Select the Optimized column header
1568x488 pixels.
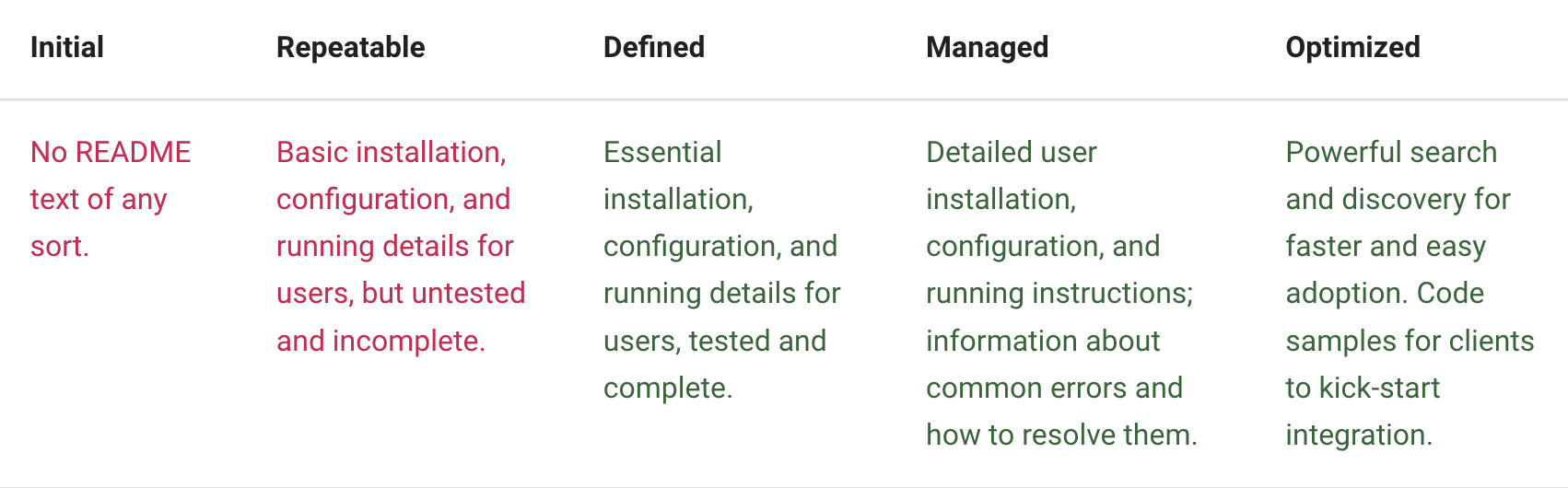[x=1352, y=47]
